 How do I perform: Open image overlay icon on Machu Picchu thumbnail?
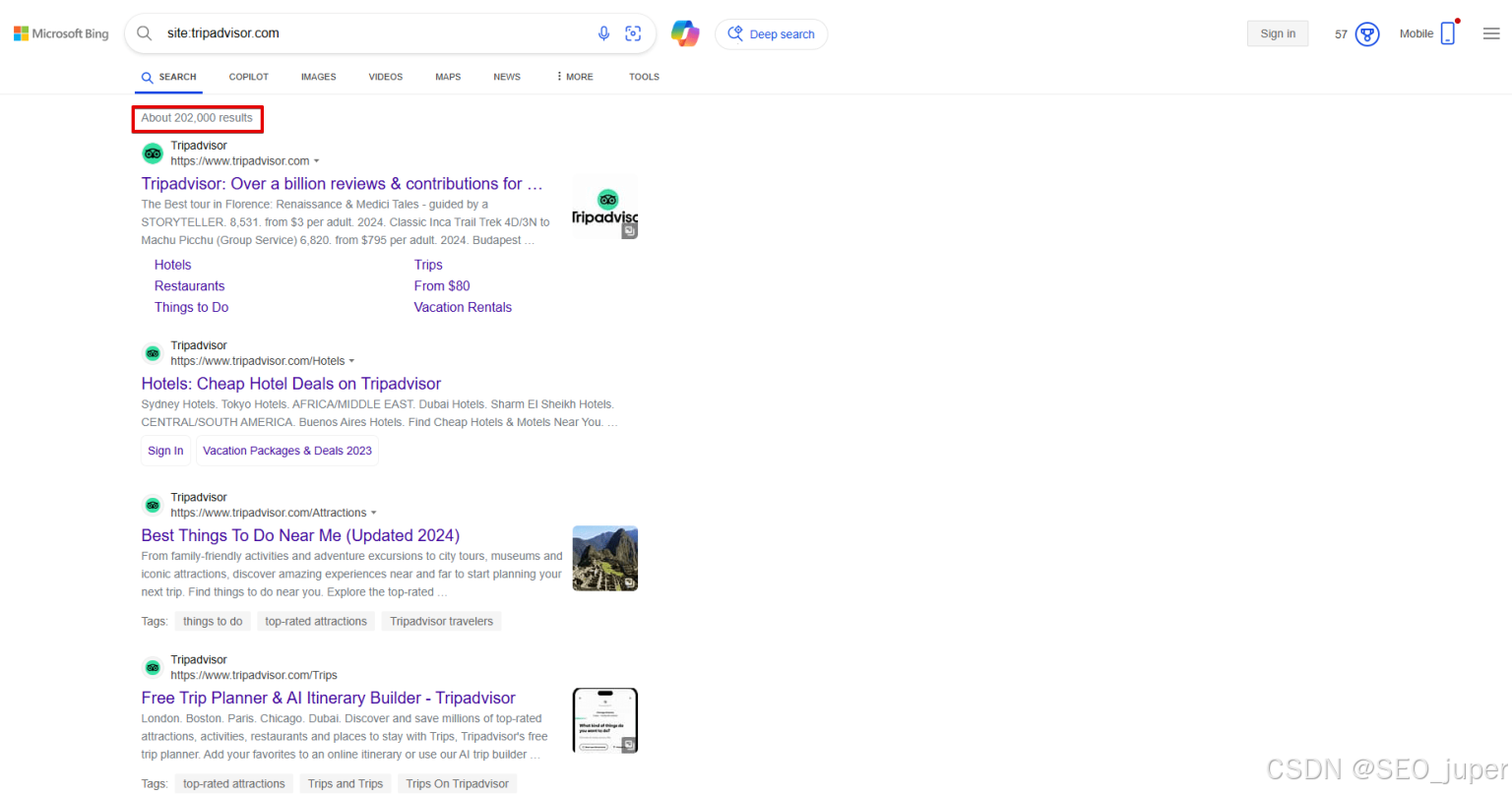point(629,582)
